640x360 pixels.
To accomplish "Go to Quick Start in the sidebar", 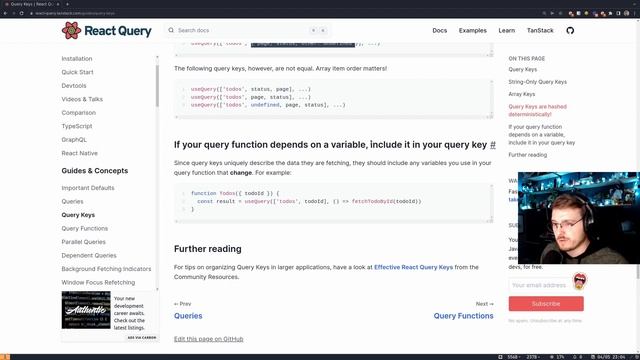I will click(77, 72).
